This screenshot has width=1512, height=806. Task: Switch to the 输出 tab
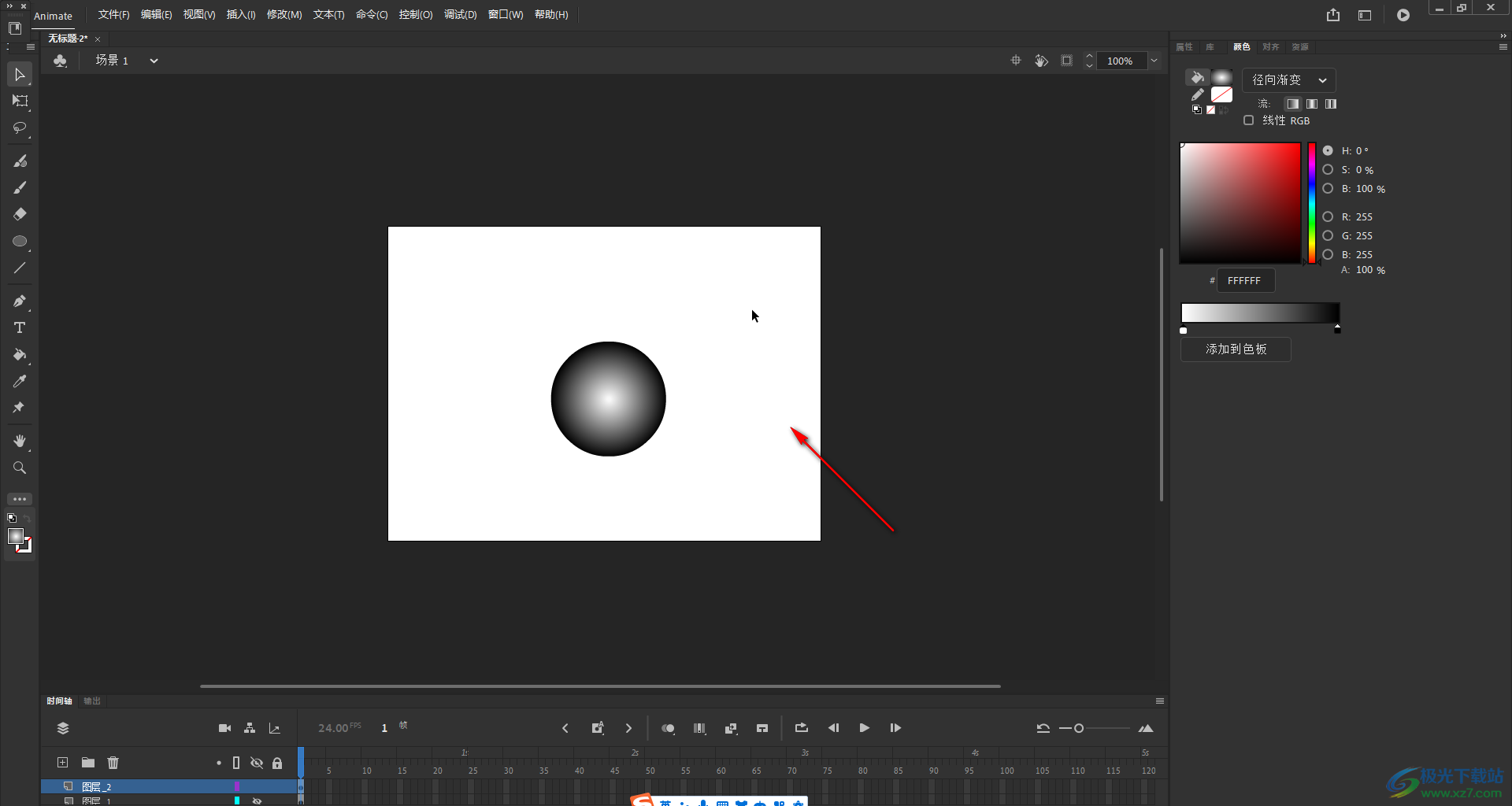(92, 701)
